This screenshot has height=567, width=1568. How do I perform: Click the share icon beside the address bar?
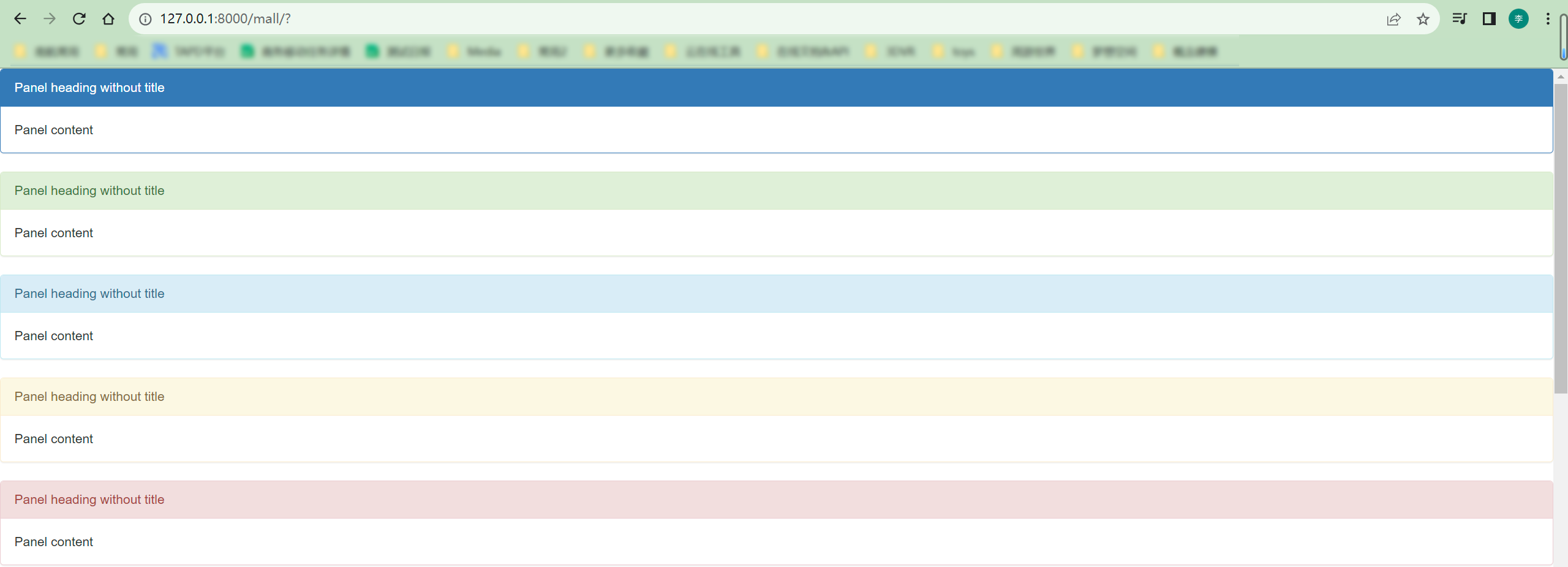click(x=1394, y=18)
